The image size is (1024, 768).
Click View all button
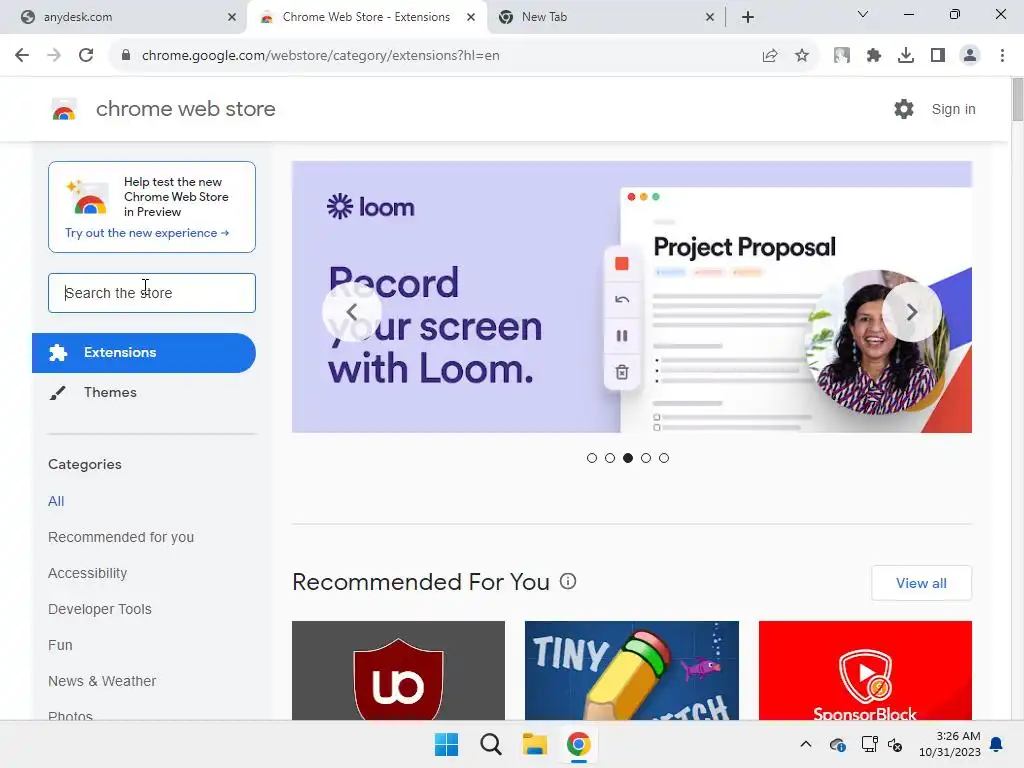point(921,583)
